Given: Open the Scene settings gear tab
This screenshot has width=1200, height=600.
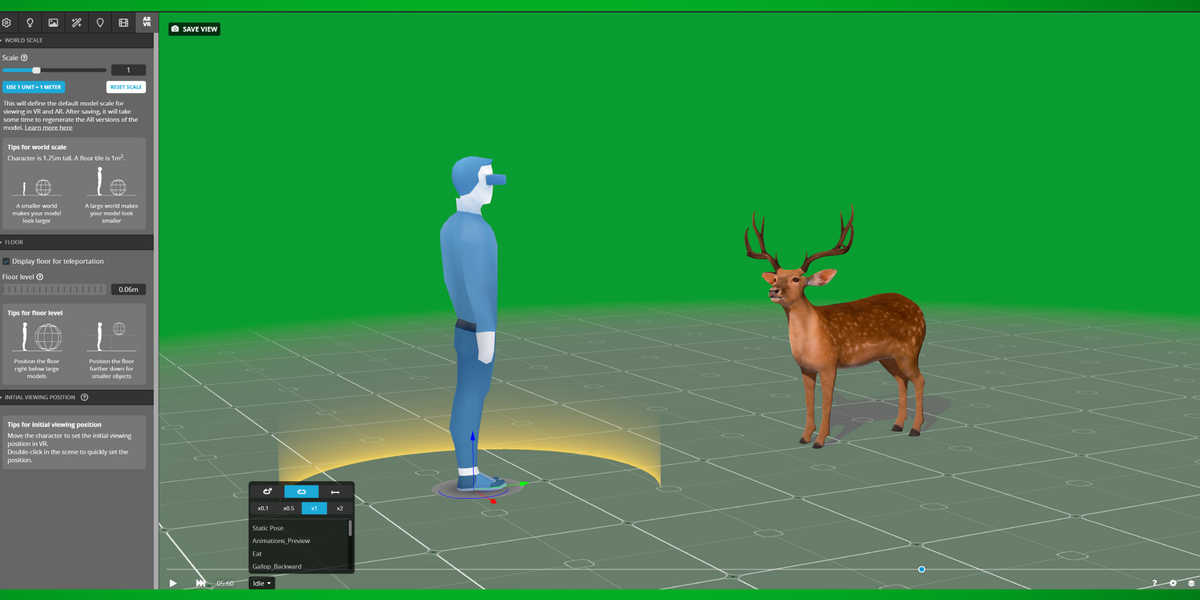Looking at the screenshot, I should coord(7,22).
